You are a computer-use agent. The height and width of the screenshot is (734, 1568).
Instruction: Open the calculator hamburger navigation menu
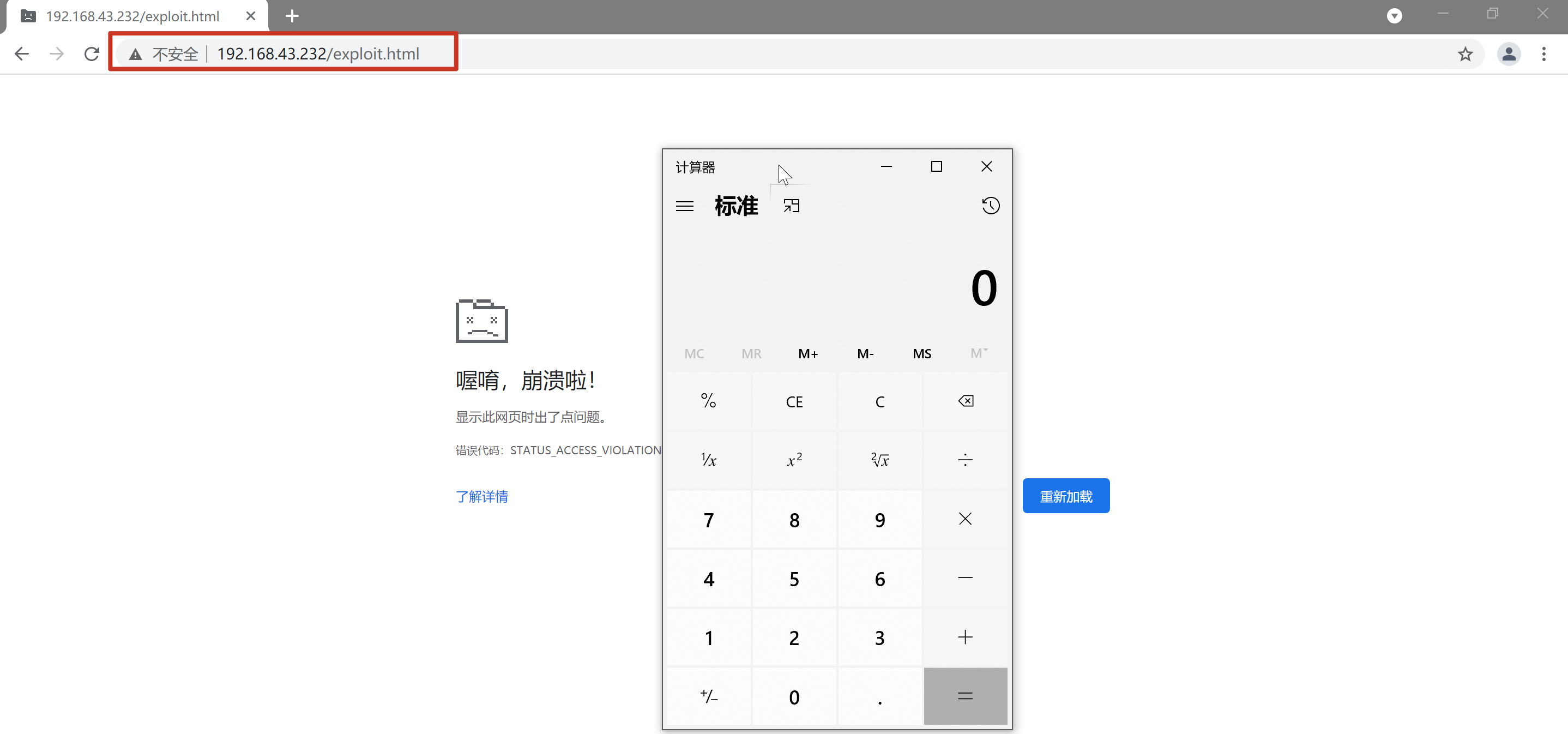pyautogui.click(x=684, y=206)
